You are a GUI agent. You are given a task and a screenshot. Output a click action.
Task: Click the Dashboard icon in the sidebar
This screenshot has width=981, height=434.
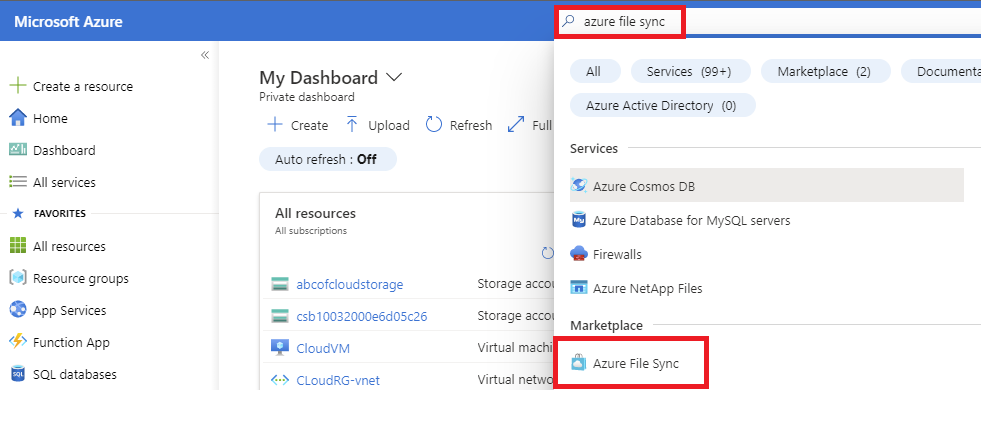[x=17, y=150]
